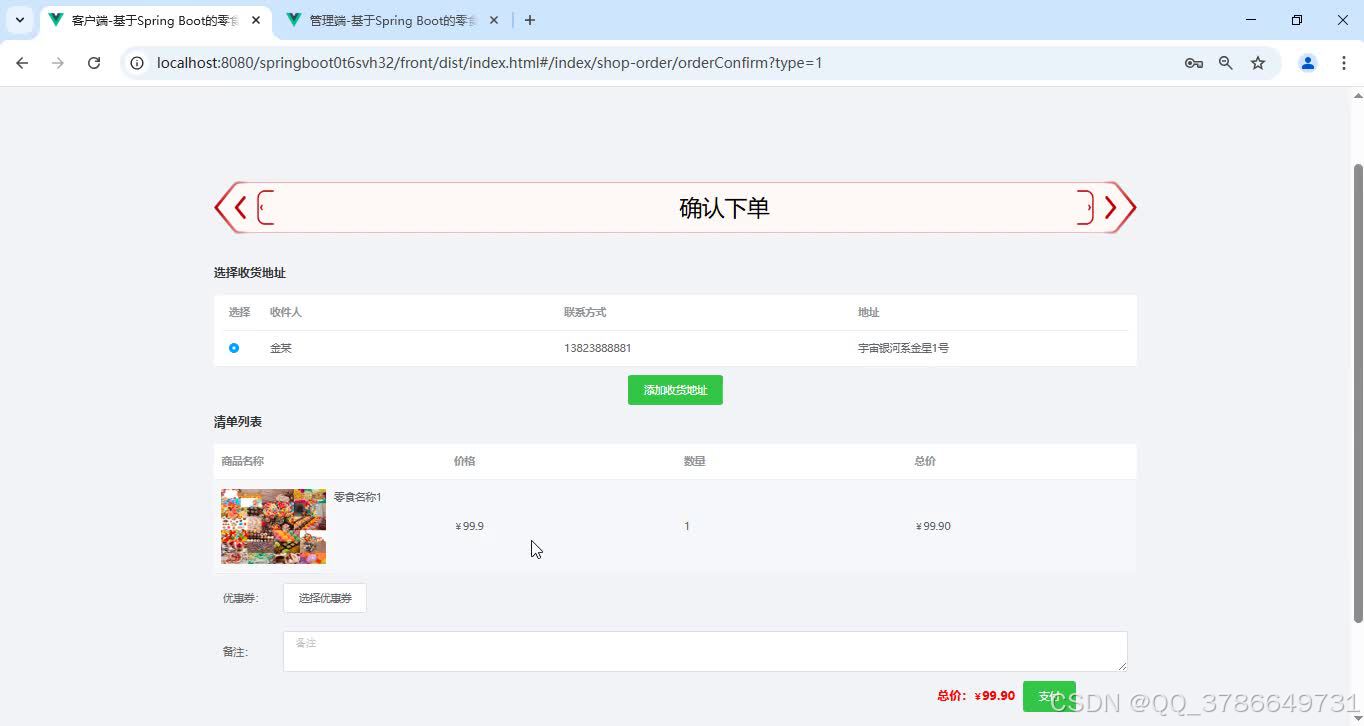The width and height of the screenshot is (1364, 726).
Task: Click the 确认下单 page title
Action: (724, 208)
